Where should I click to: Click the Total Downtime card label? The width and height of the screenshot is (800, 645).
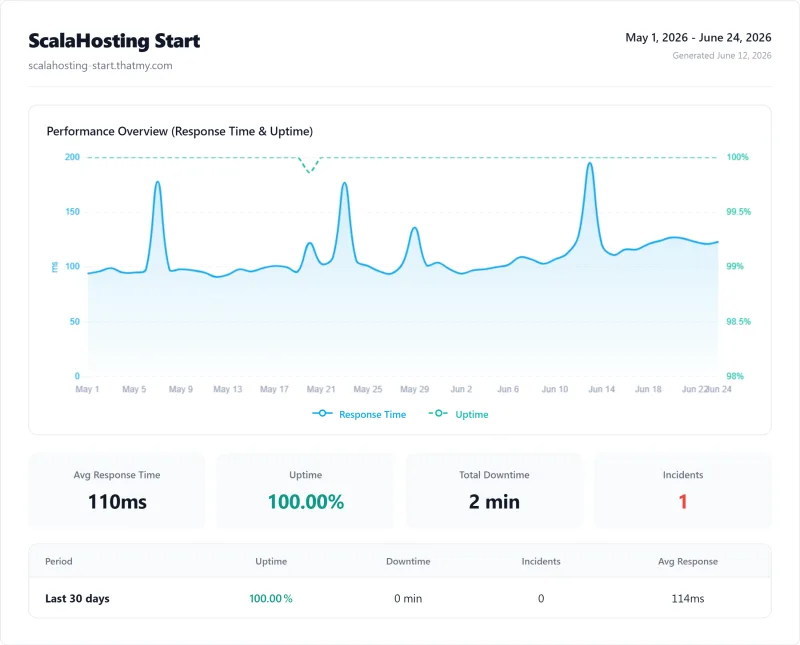point(494,475)
